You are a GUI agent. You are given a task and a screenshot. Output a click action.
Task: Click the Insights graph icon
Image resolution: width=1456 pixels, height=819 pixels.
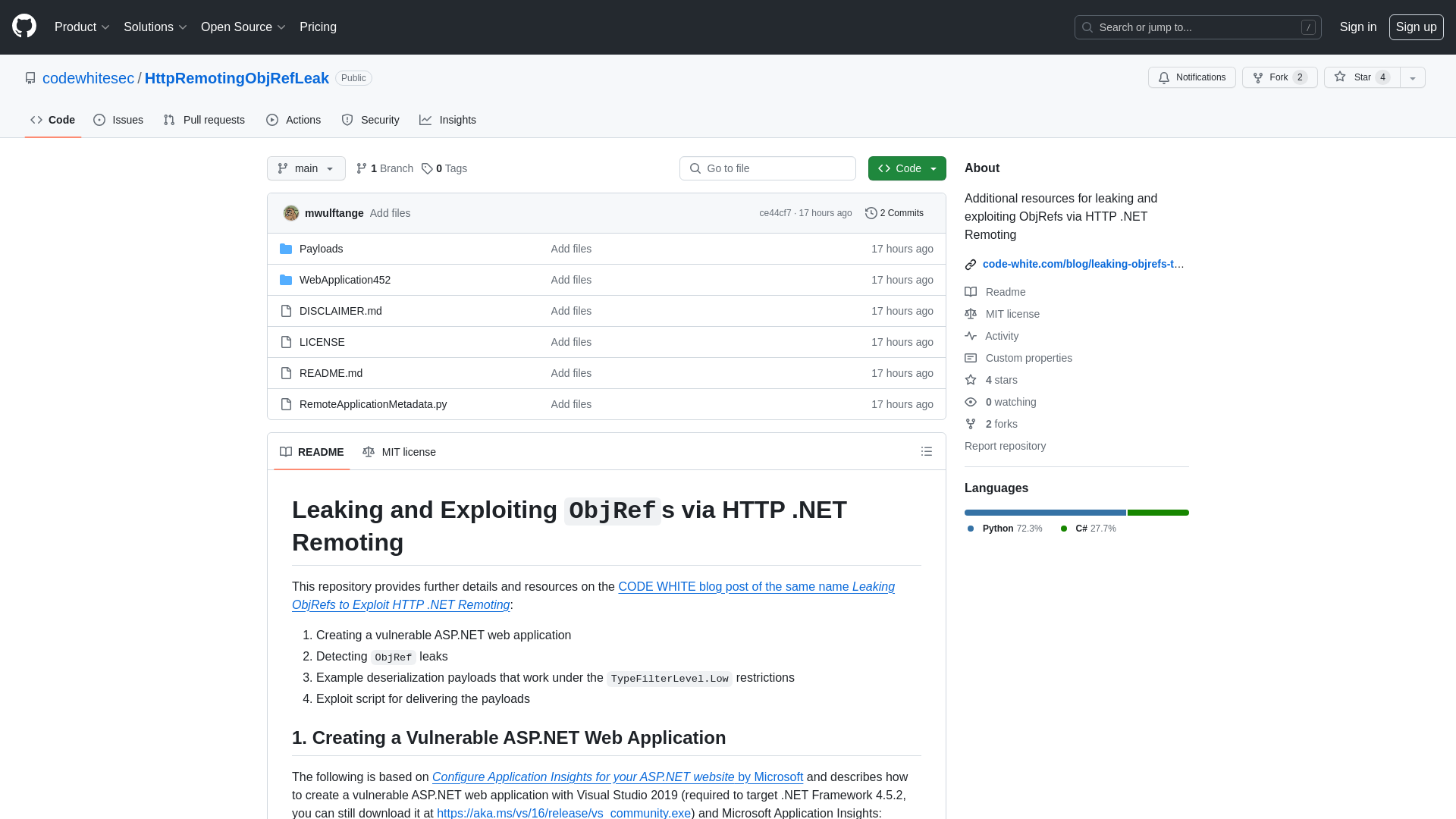tap(425, 120)
